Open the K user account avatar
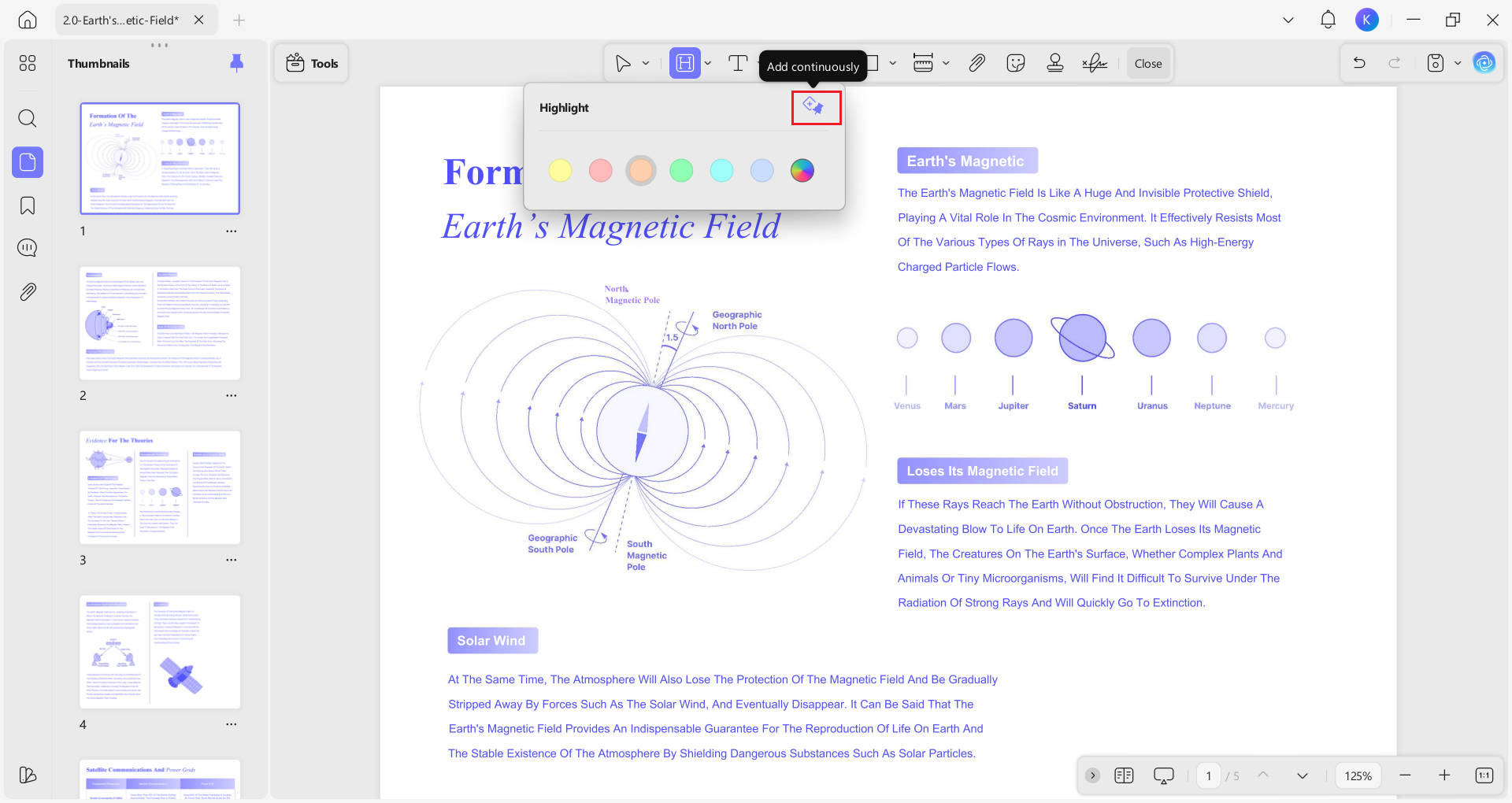1512x803 pixels. click(x=1367, y=20)
